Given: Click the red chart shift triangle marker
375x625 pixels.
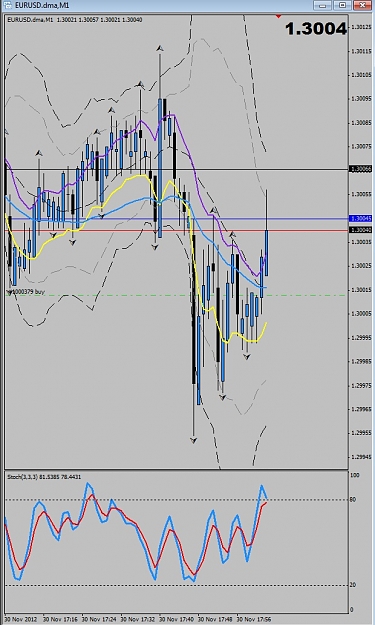Looking at the screenshot, I should click(x=278, y=16).
